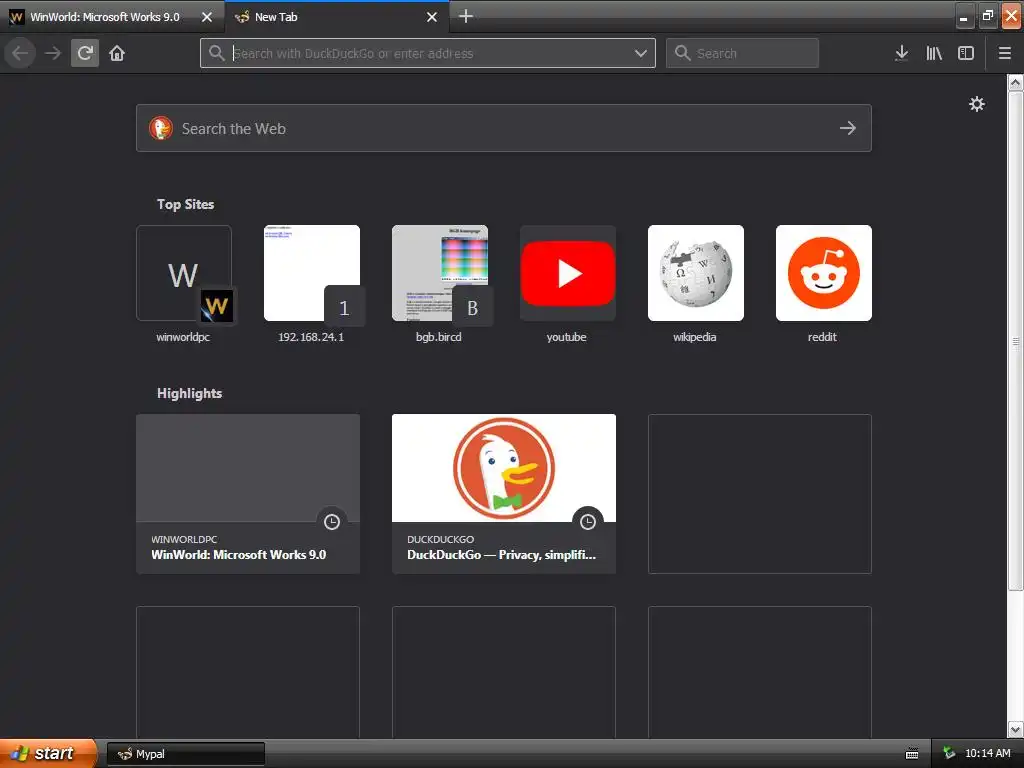Click the network tray icon beside the clock

[949, 754]
